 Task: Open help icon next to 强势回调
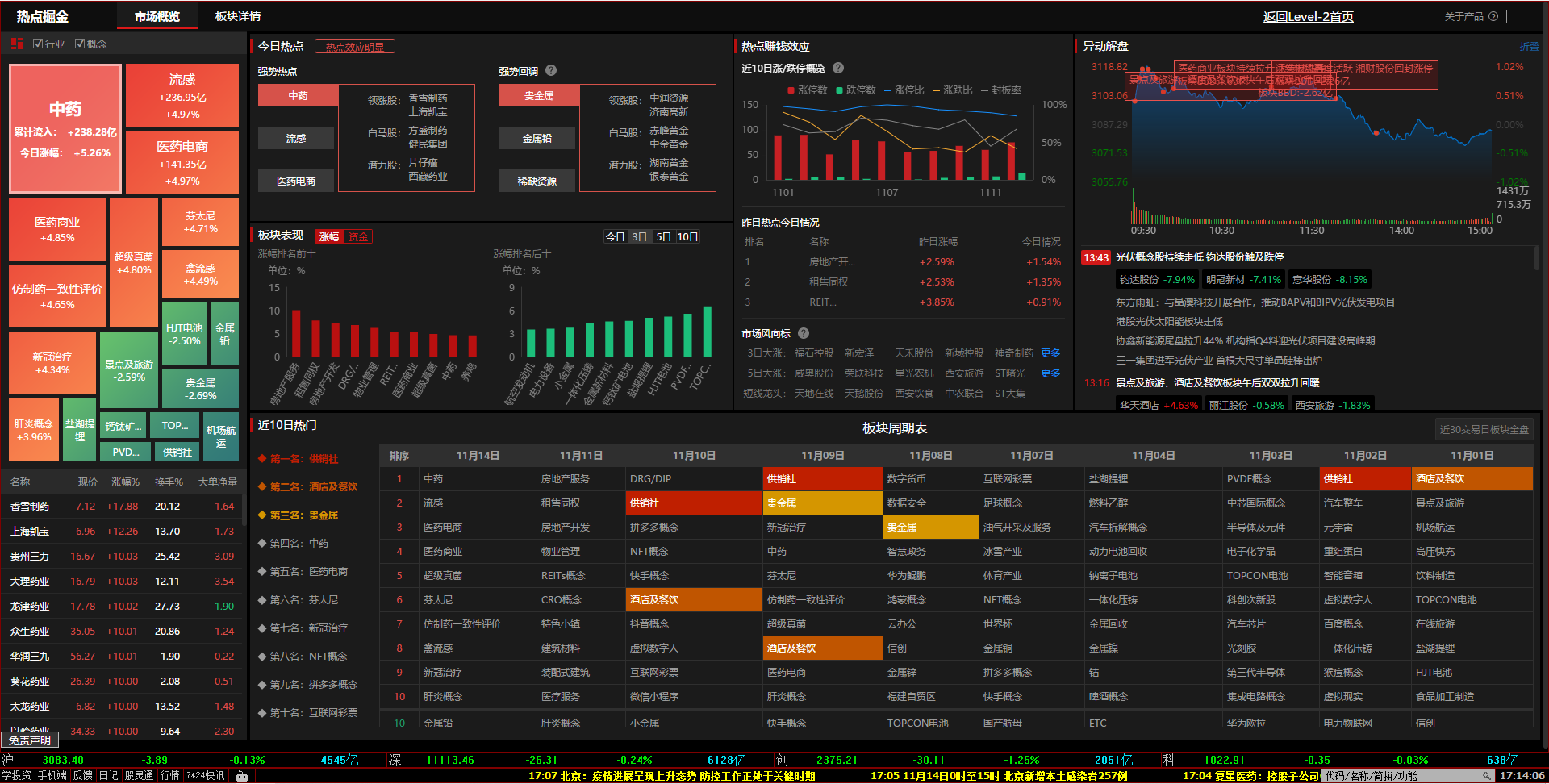pyautogui.click(x=551, y=71)
